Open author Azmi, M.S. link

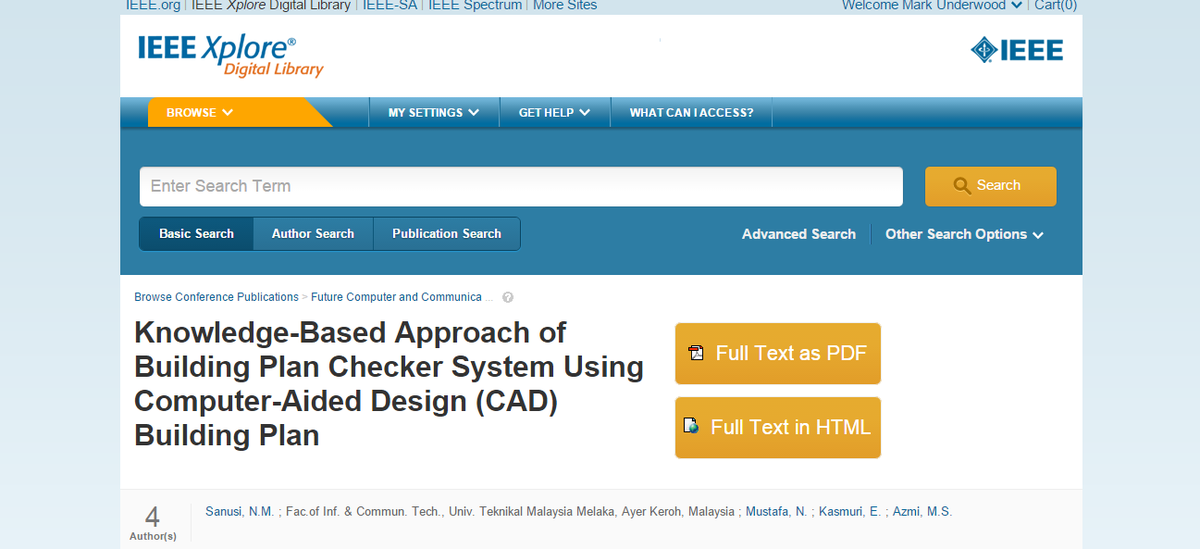click(x=923, y=512)
